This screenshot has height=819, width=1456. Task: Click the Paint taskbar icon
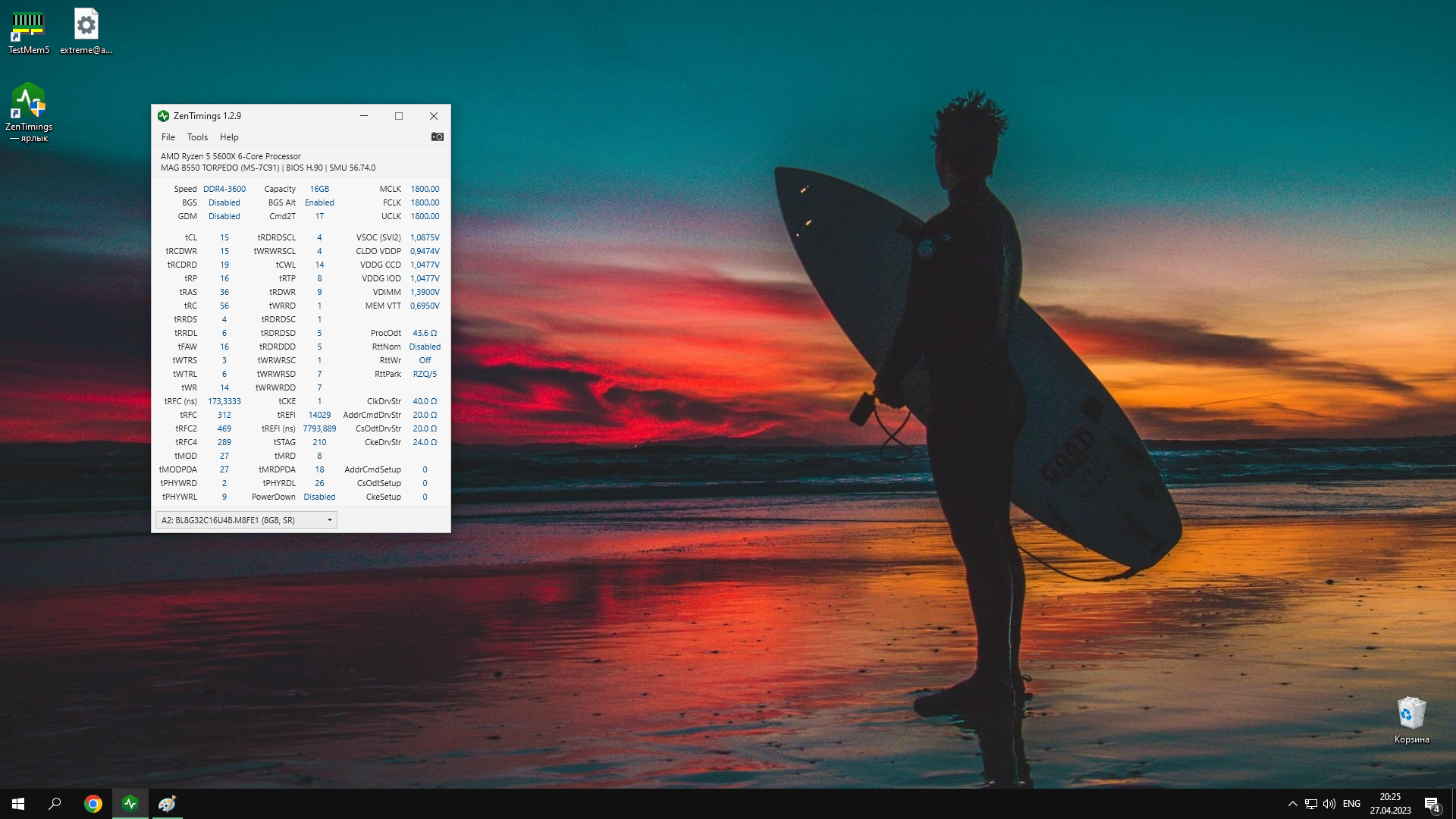coord(167,804)
